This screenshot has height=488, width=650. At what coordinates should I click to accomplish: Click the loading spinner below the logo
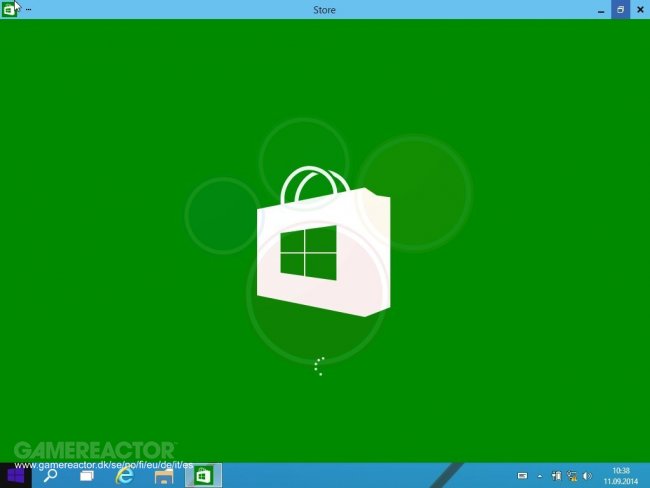(319, 366)
